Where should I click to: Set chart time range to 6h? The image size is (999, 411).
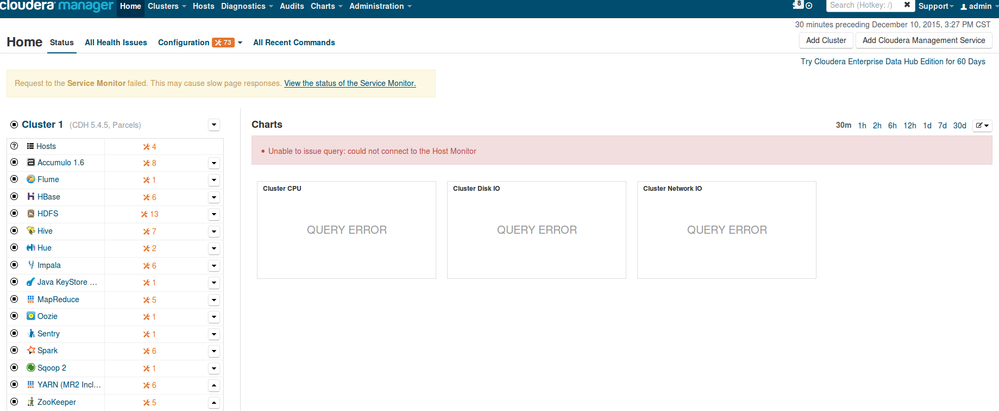(x=893, y=126)
